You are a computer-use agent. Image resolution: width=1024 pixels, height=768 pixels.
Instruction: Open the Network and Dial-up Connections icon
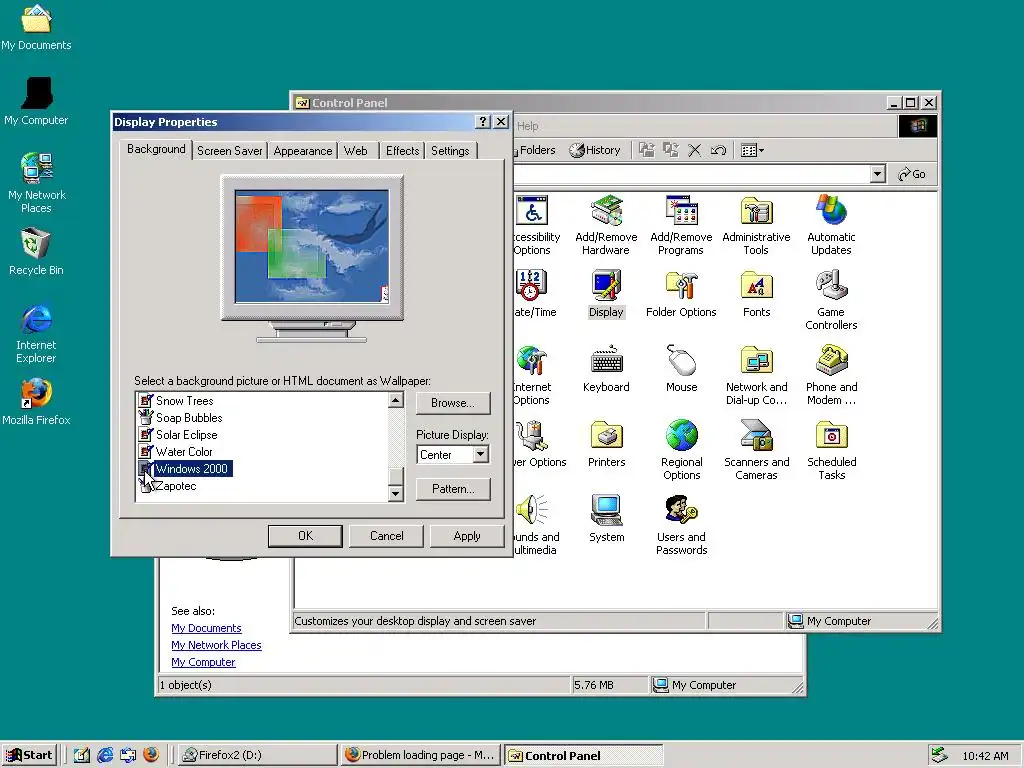[x=756, y=375]
